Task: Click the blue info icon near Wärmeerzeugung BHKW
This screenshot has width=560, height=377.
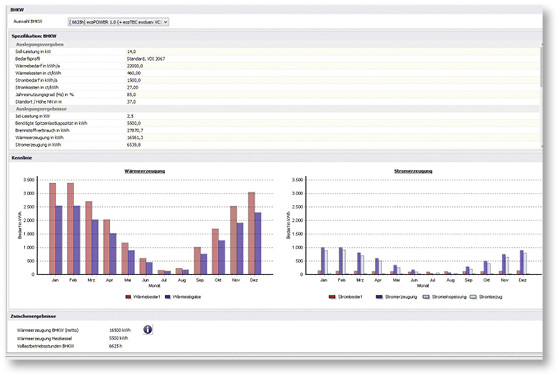Action: click(x=148, y=330)
